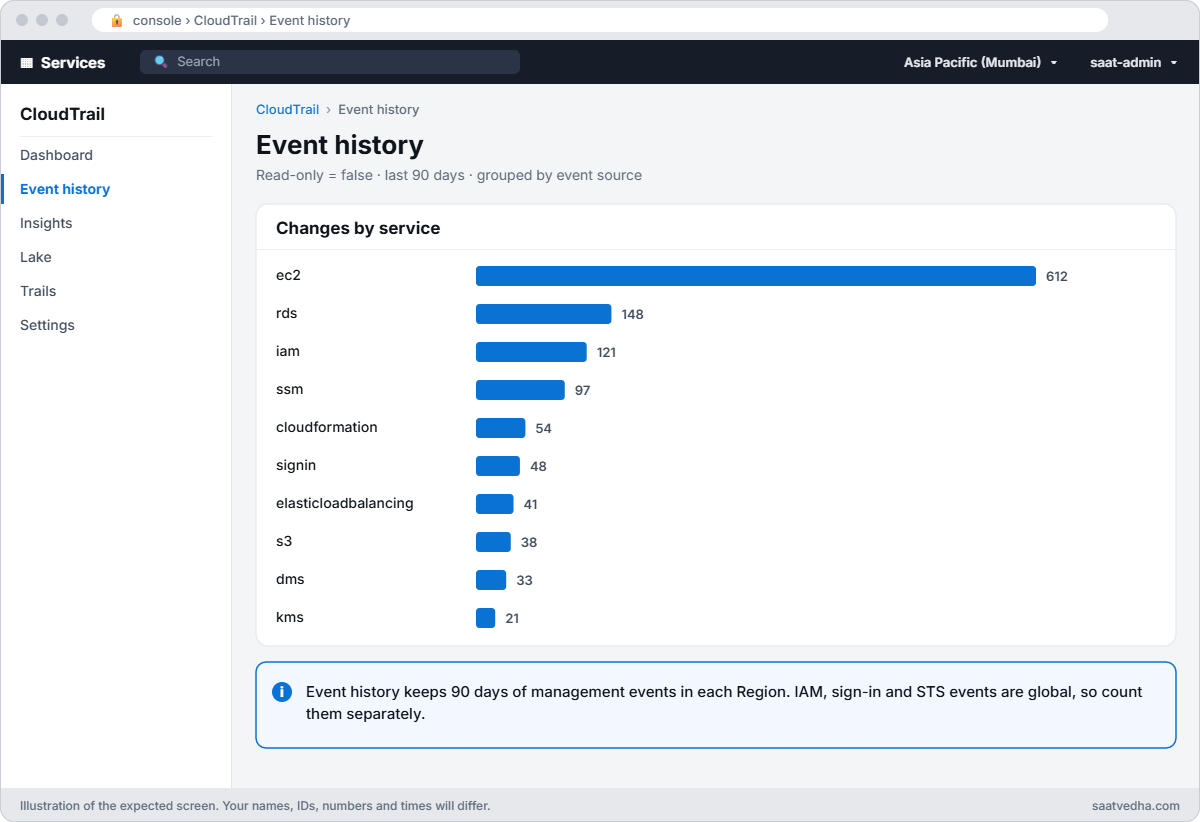
Task: Click the rds bar in the chart
Action: point(543,314)
